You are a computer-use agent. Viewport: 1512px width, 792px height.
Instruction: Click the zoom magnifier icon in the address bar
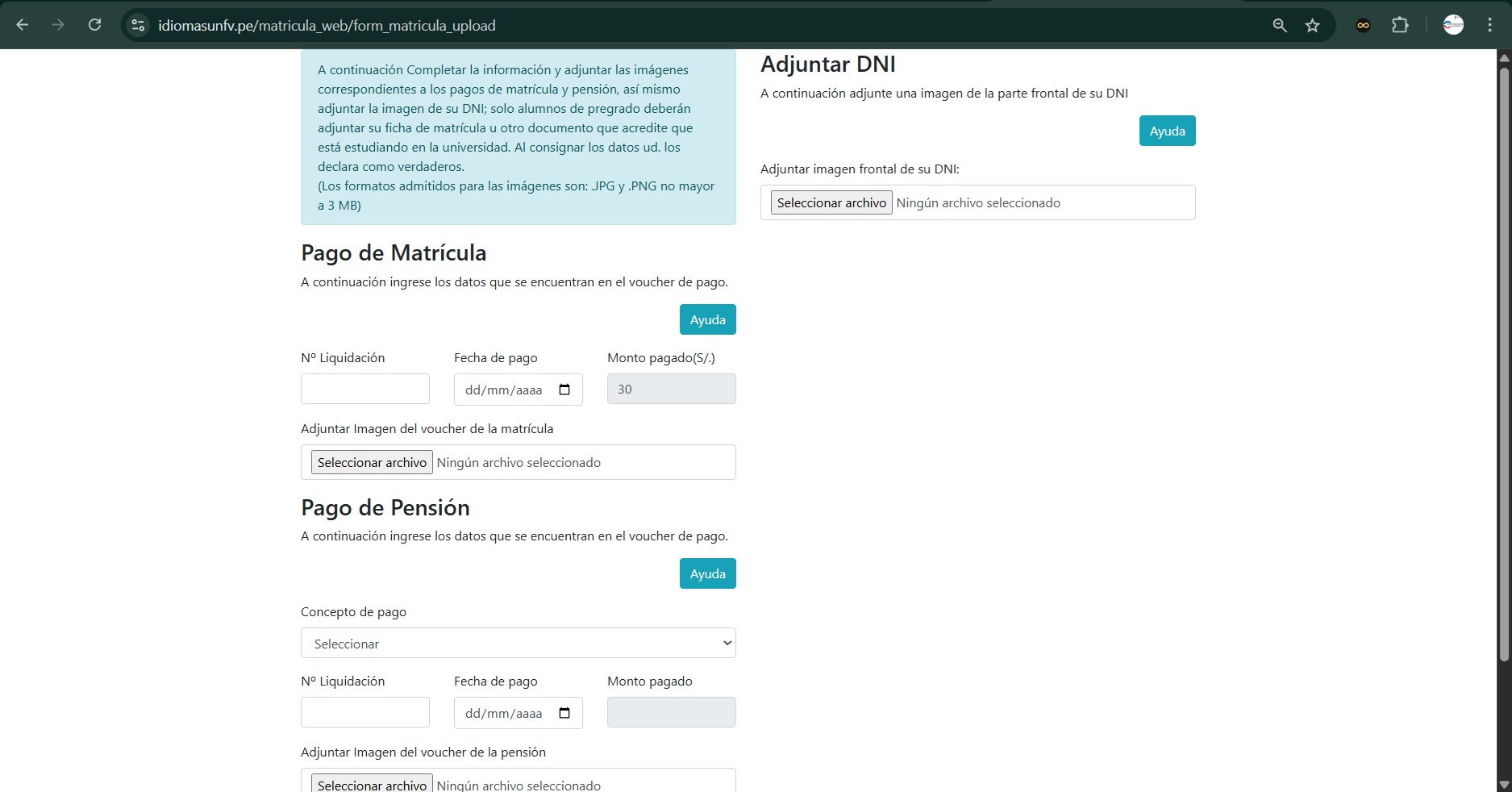point(1279,25)
